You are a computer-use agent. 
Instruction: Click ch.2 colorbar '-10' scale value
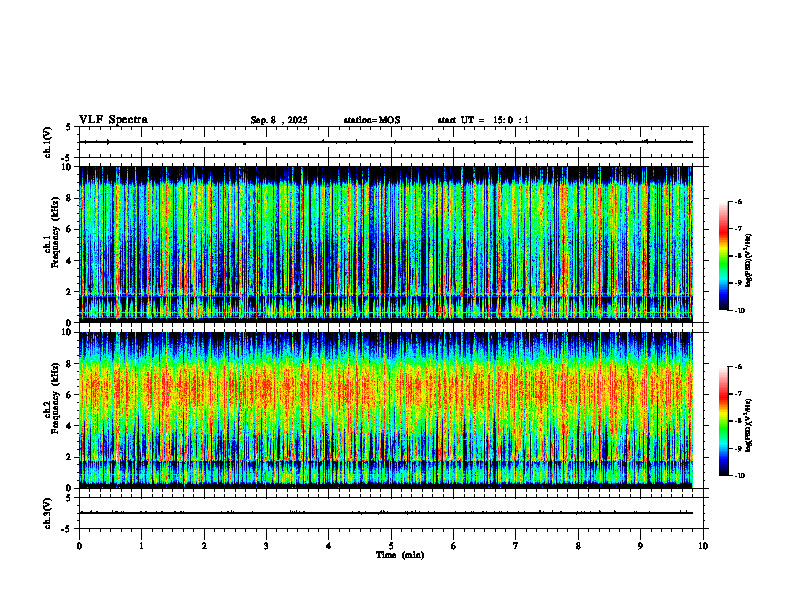740,476
